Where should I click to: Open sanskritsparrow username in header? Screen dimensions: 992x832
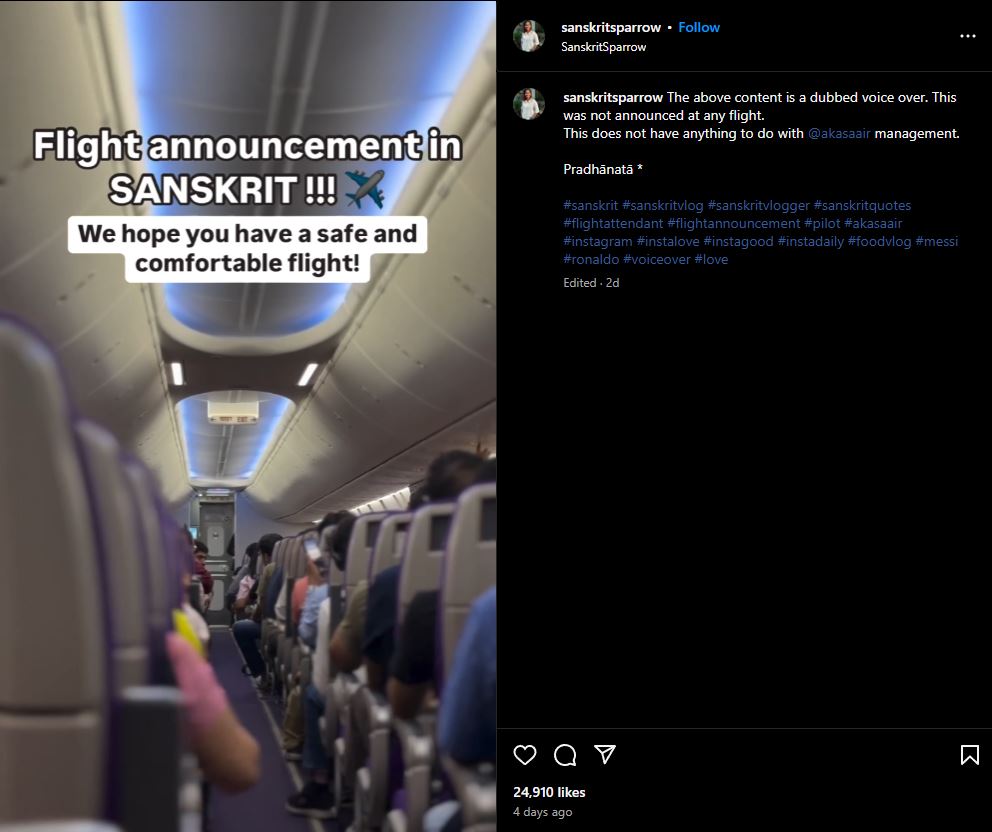pyautogui.click(x=611, y=27)
